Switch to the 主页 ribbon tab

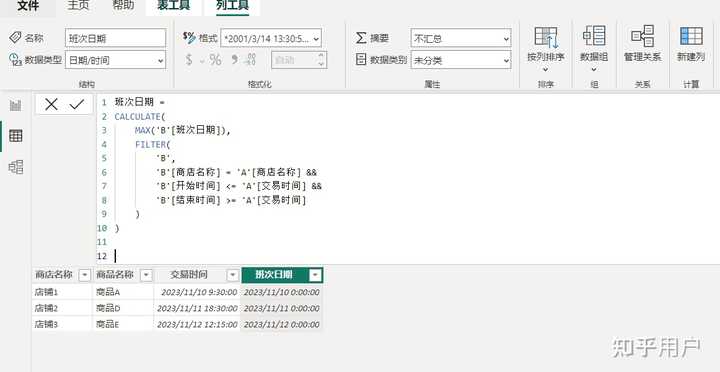[x=78, y=6]
